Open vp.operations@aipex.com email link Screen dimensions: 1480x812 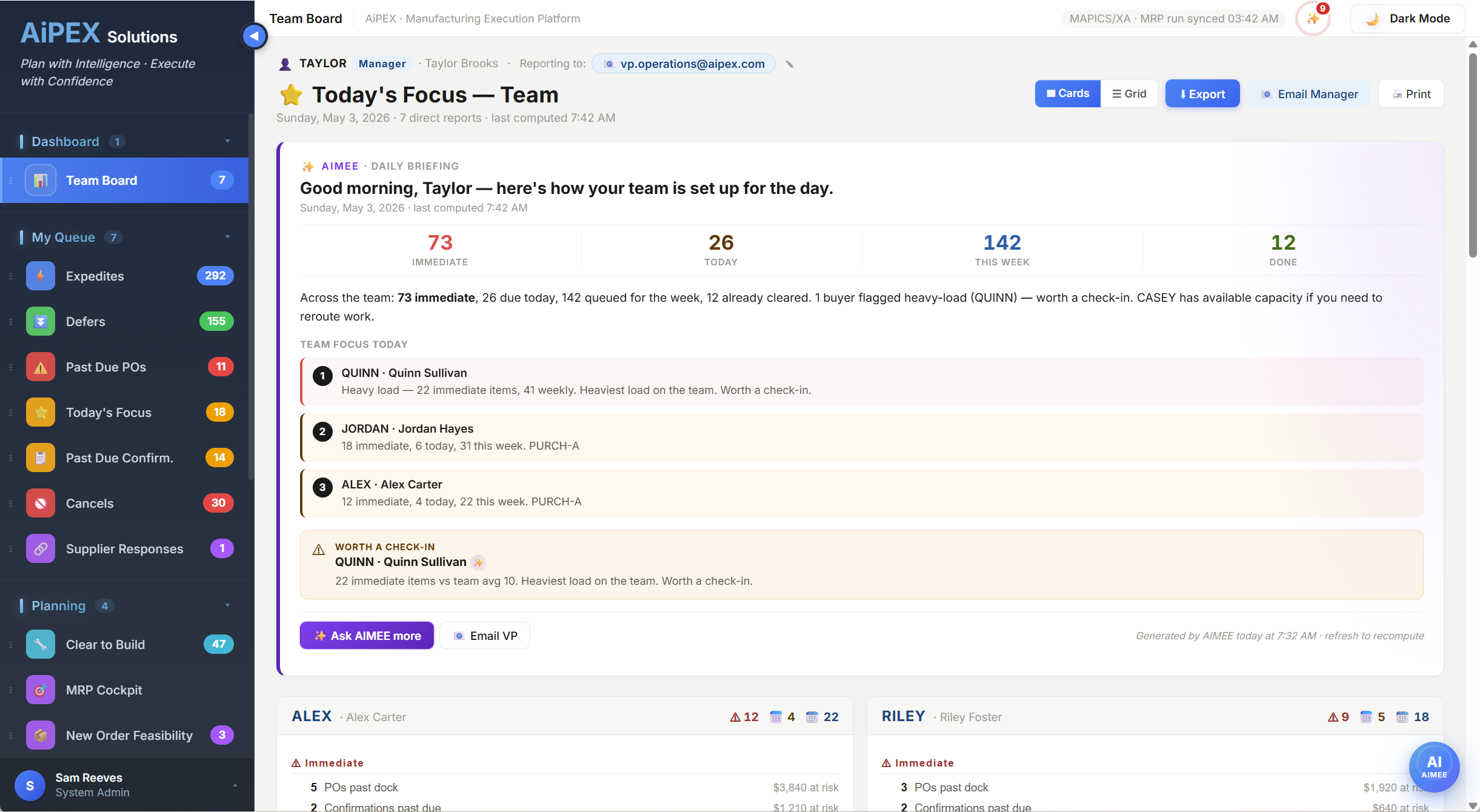684,64
